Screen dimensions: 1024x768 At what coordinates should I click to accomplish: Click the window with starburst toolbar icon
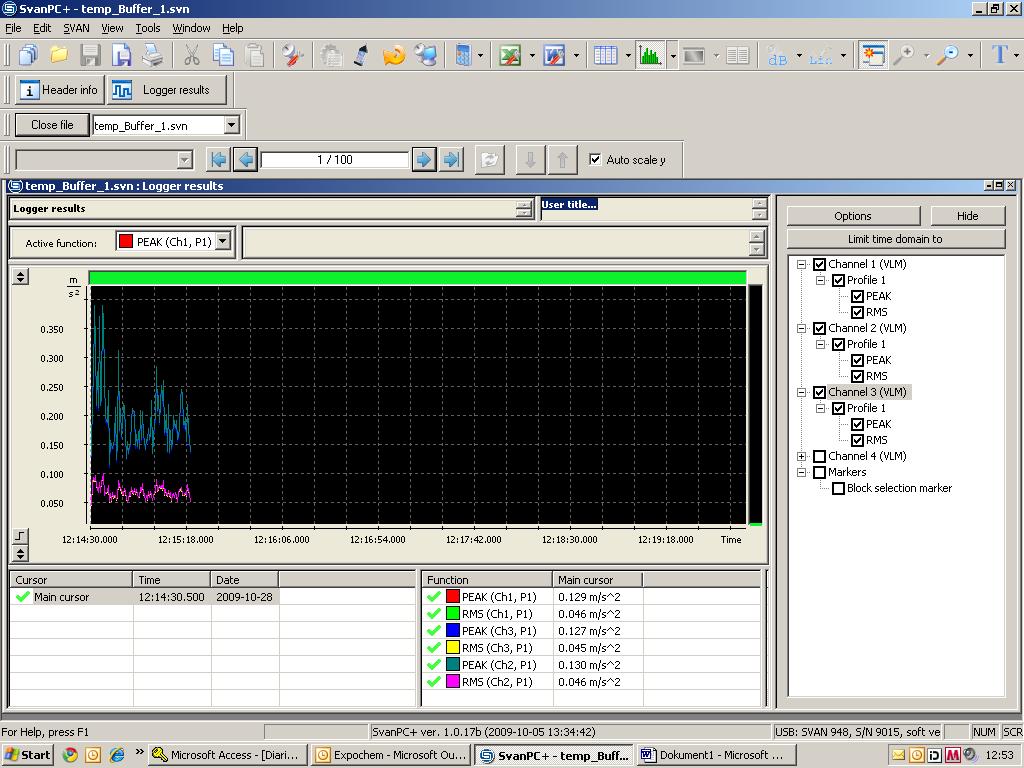872,56
